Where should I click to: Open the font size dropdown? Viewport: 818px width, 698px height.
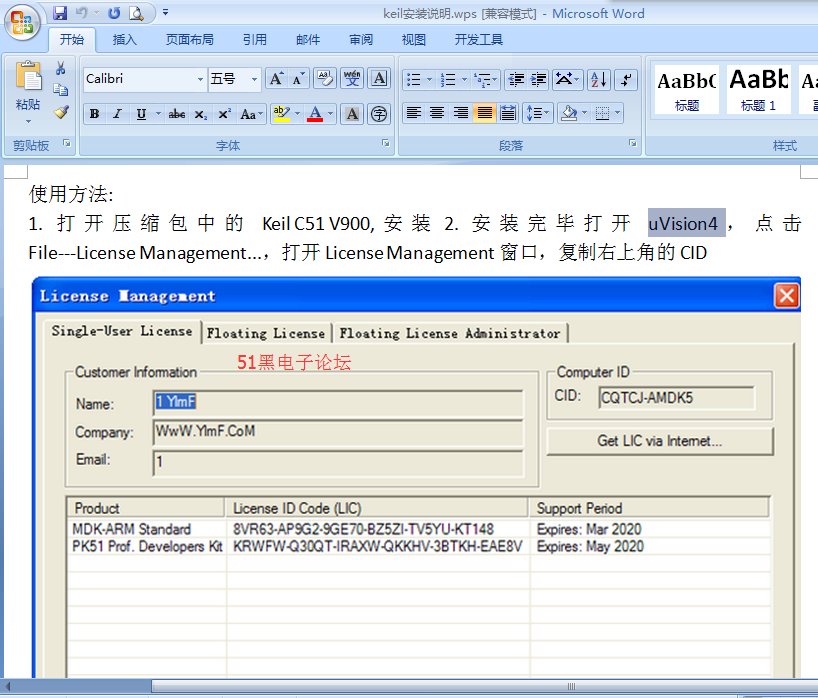tap(254, 79)
